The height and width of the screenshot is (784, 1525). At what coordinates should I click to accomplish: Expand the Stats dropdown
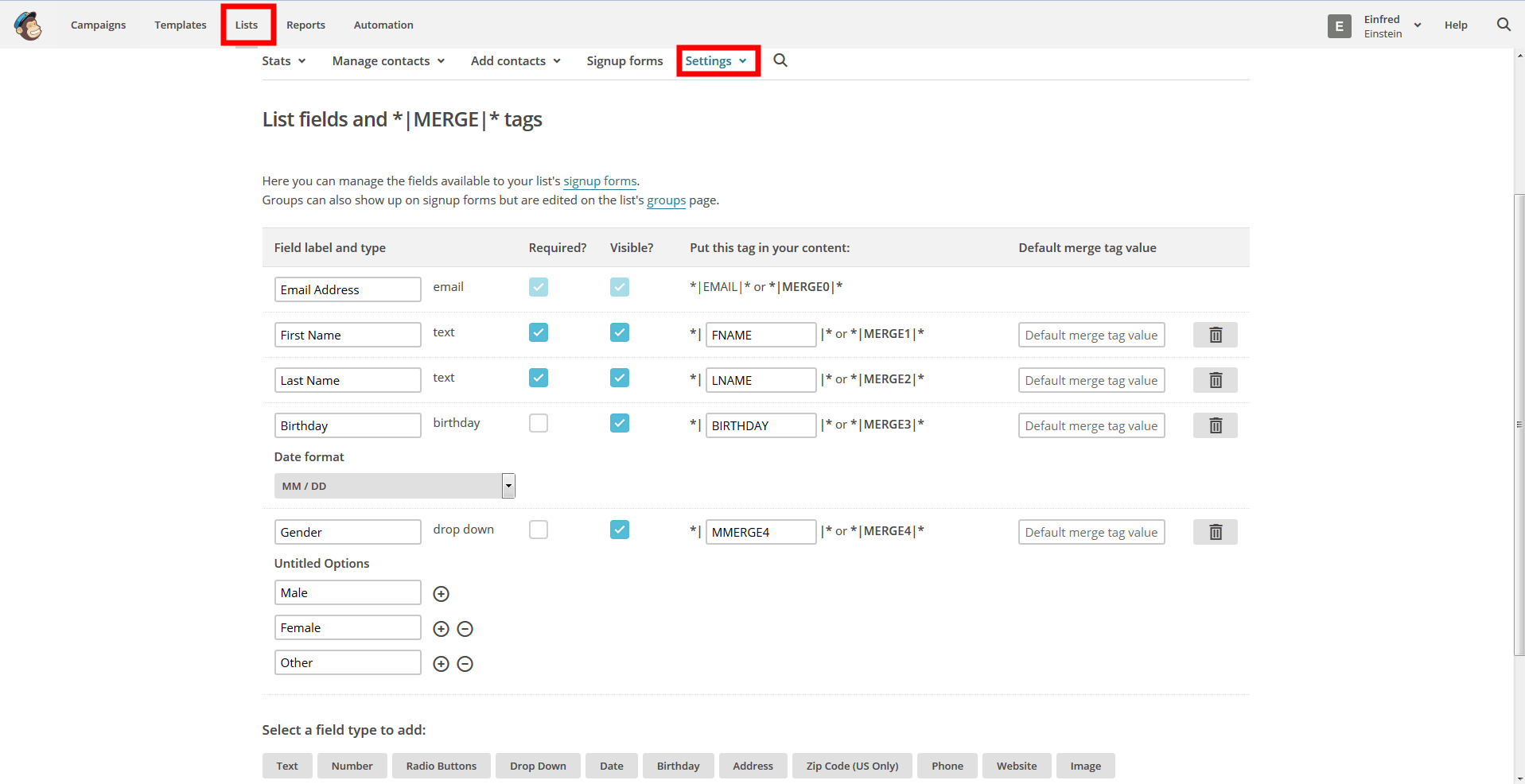coord(284,61)
